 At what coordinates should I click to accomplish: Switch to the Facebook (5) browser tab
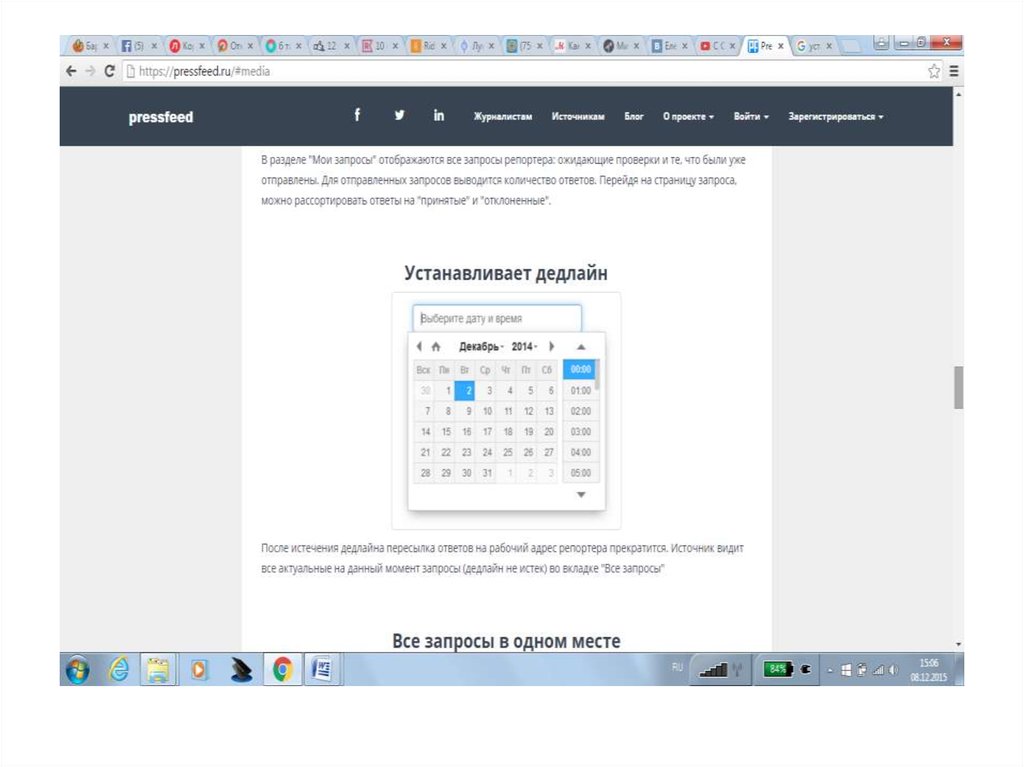(139, 46)
